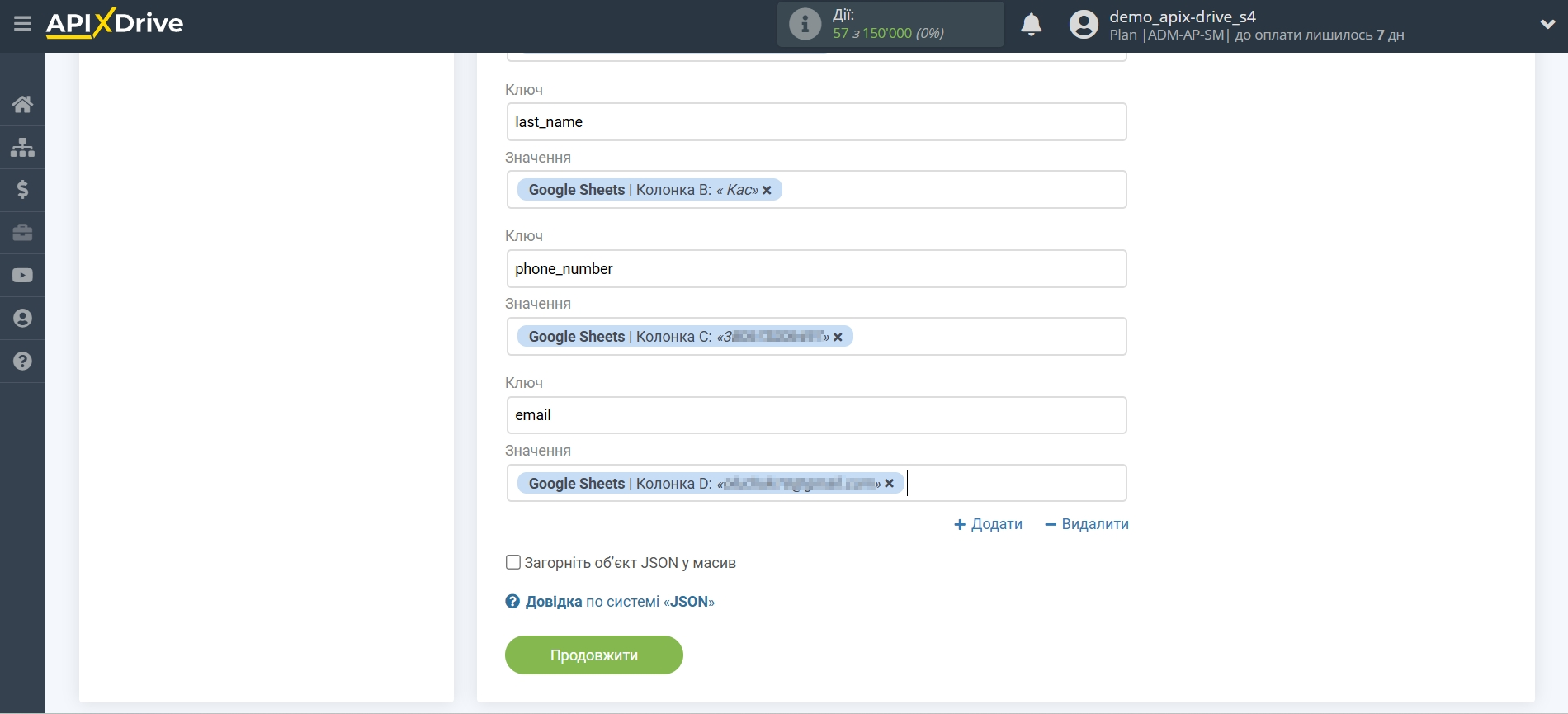Open the connections sitemap icon
This screenshot has height=714, width=1568.
(22, 147)
